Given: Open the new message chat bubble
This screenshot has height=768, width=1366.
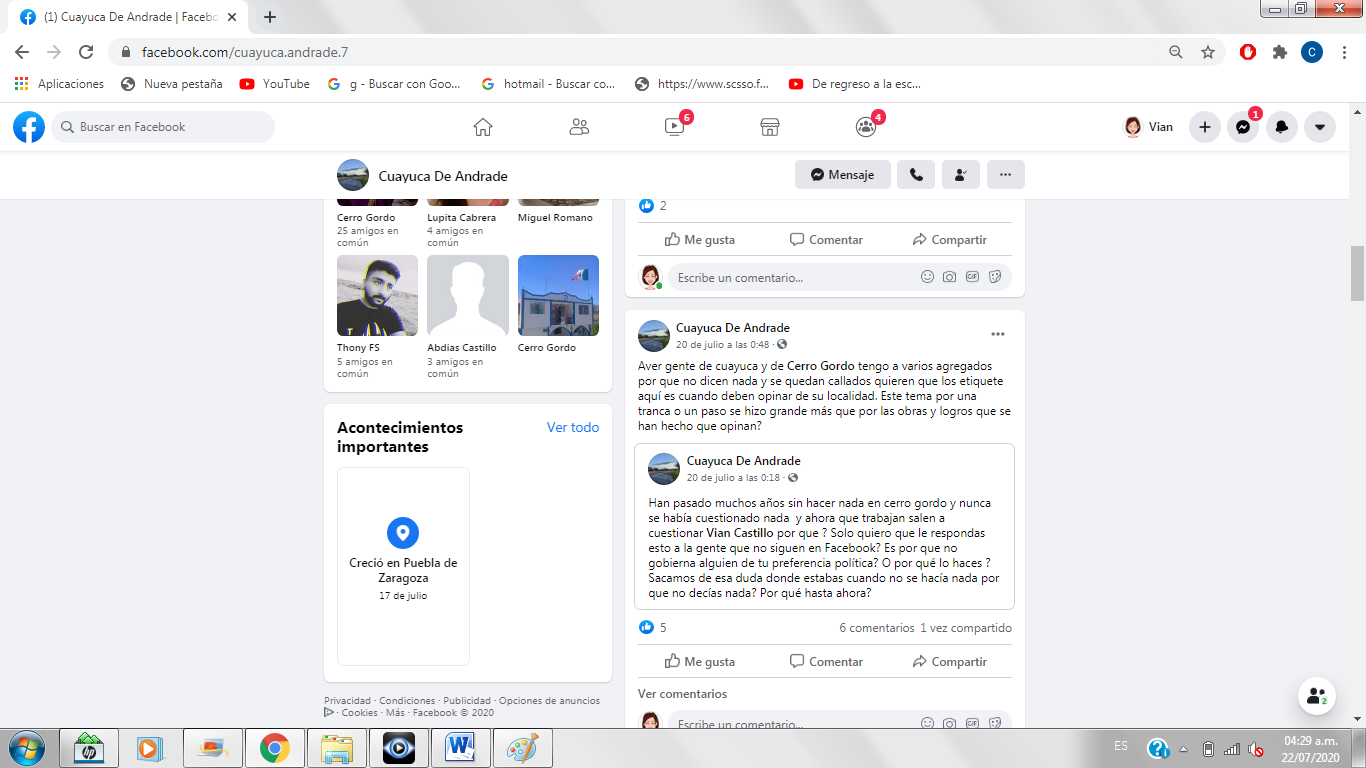Looking at the screenshot, I should [1317, 696].
